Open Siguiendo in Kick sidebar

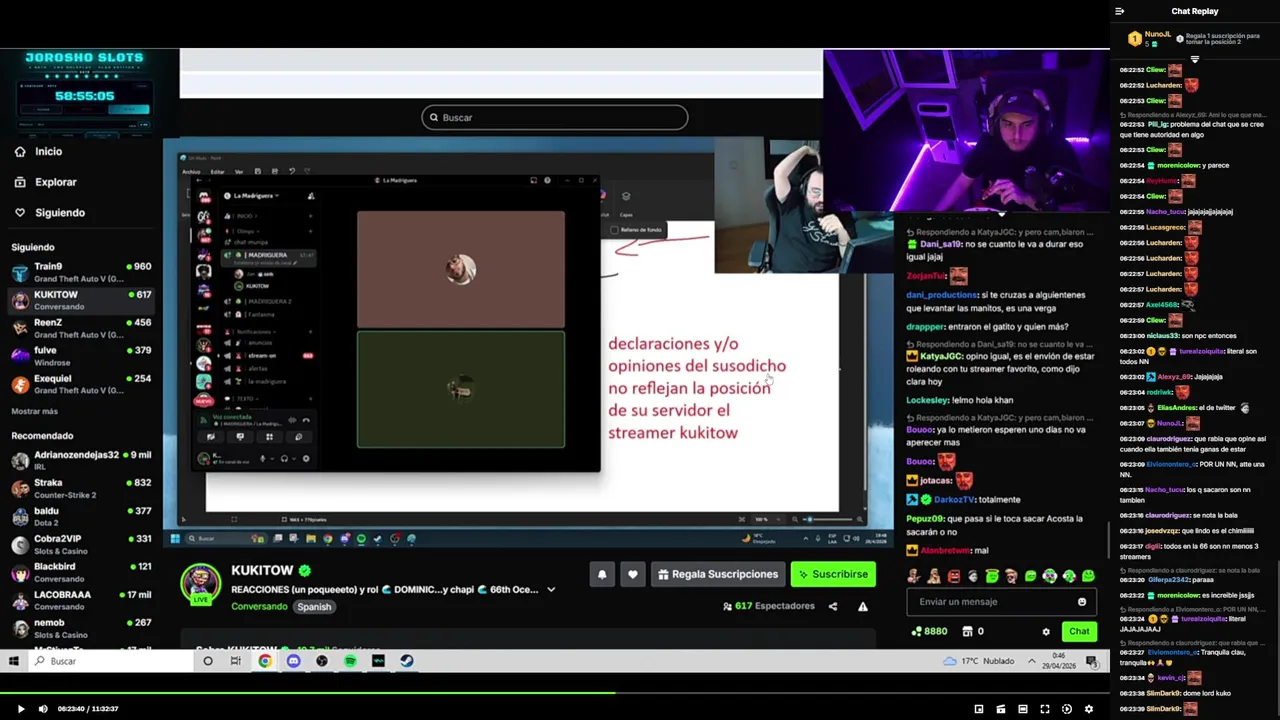coord(60,213)
